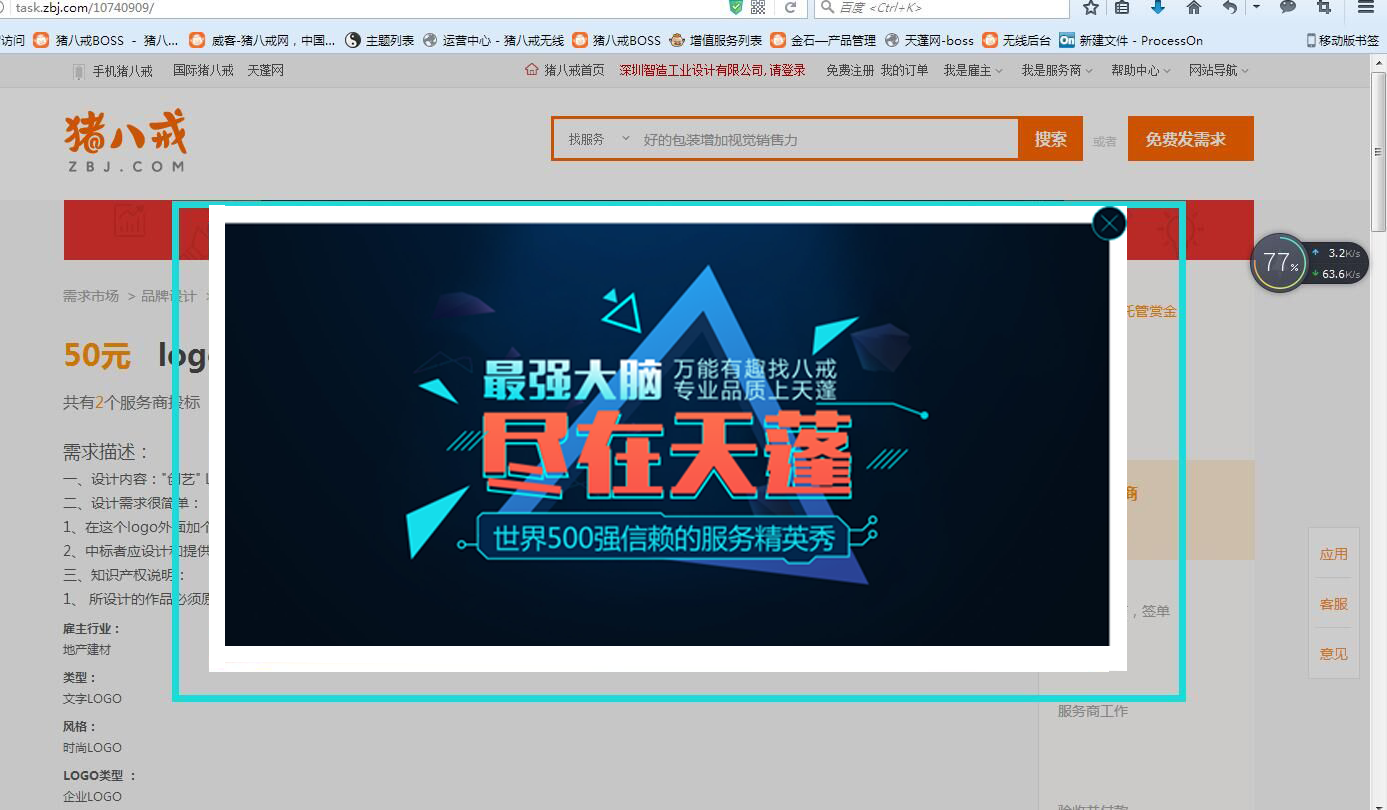Viewport: 1387px width, 810px height.
Task: Open bookmark 运营中心 - 猪八戒无线
Action: 494,40
